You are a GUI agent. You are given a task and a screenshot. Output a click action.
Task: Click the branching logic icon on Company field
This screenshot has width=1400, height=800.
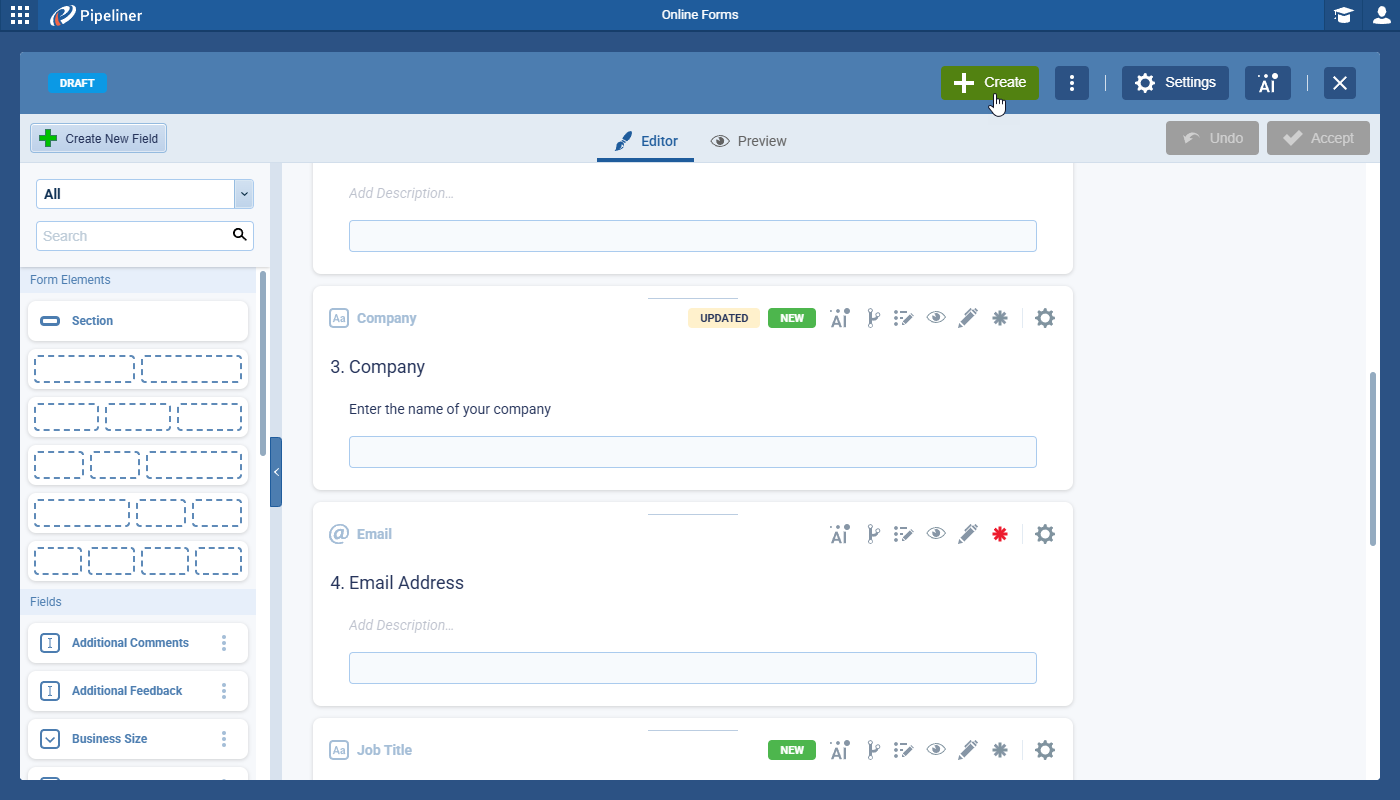[872, 318]
